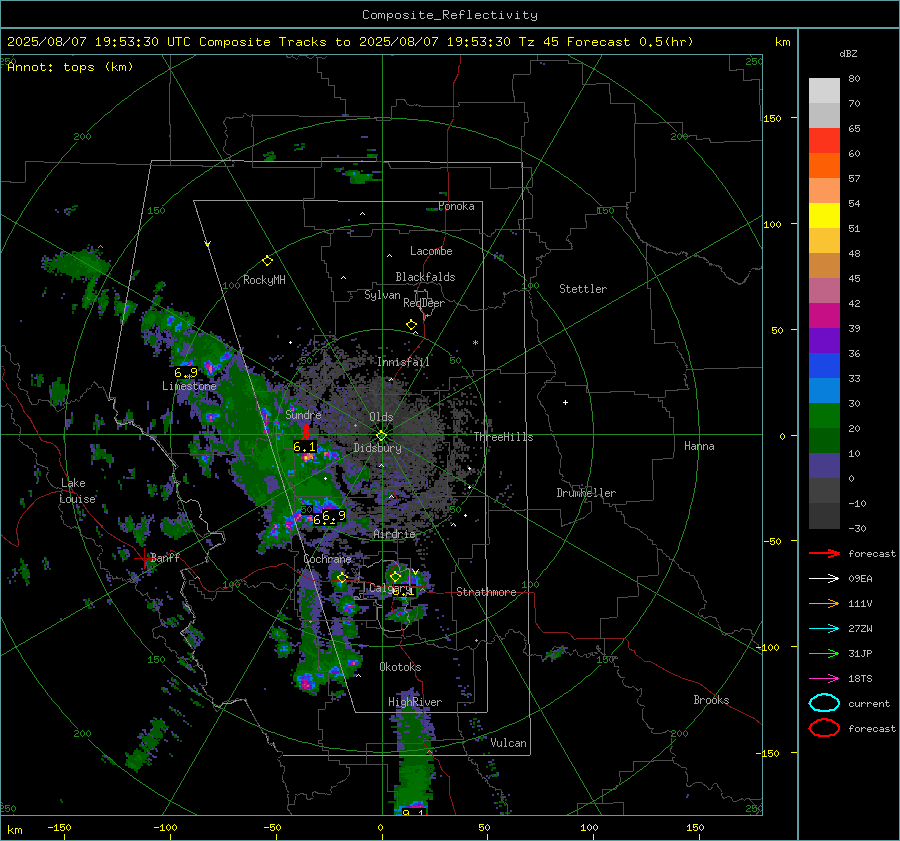Click the RockyMH label
This screenshot has height=841, width=900.
[x=264, y=280]
